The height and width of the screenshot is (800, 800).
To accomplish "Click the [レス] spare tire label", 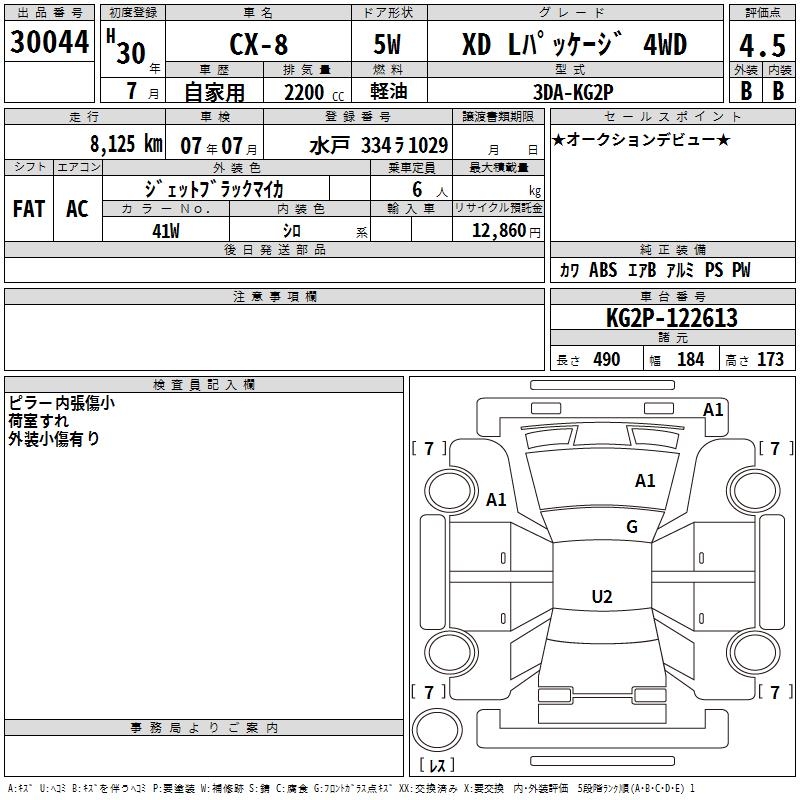I will click(x=437, y=765).
